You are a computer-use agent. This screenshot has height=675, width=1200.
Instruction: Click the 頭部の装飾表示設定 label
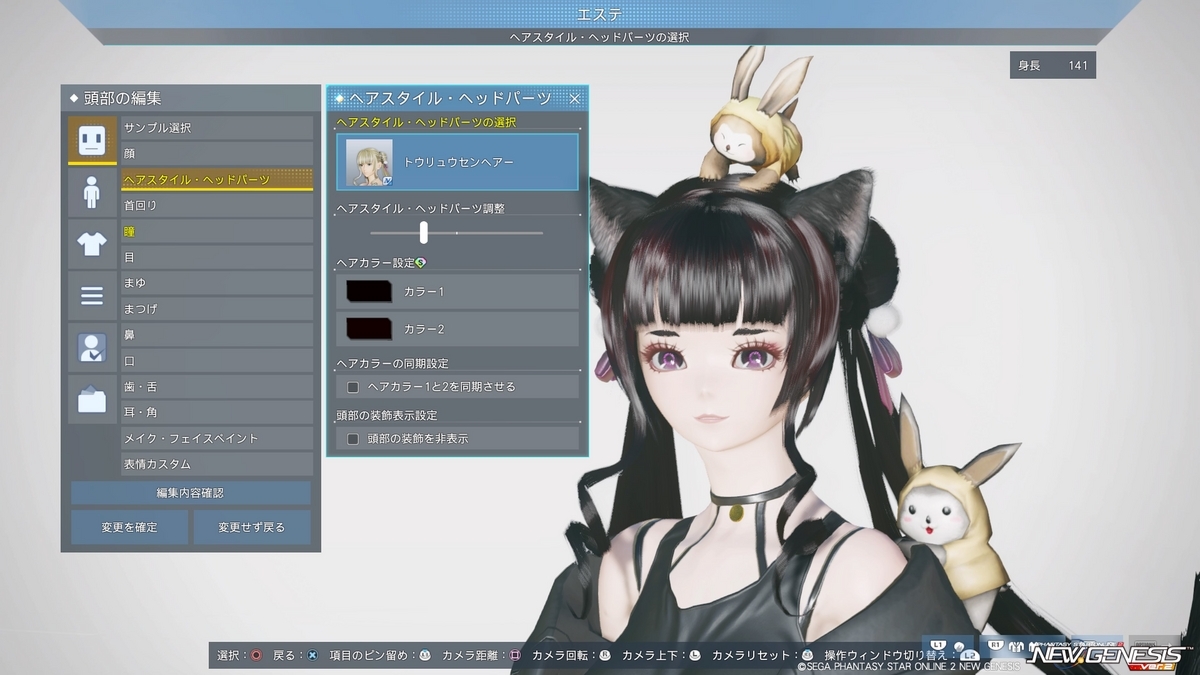click(386, 415)
